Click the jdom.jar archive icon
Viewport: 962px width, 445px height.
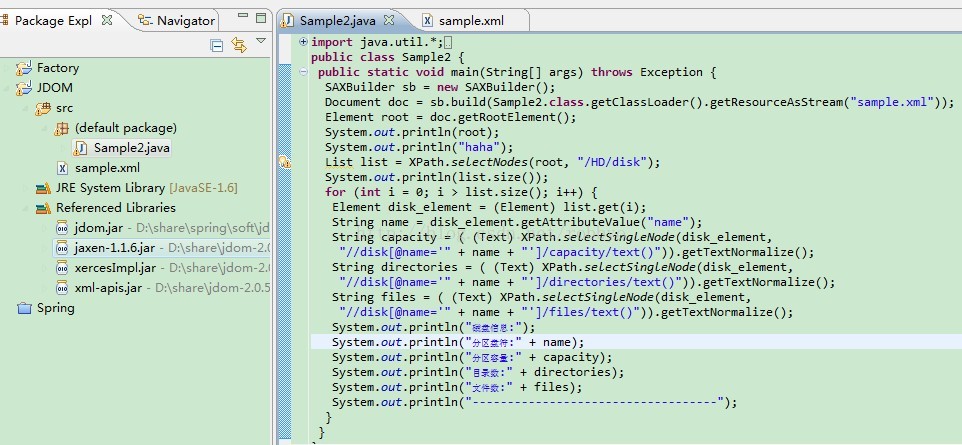(x=62, y=228)
